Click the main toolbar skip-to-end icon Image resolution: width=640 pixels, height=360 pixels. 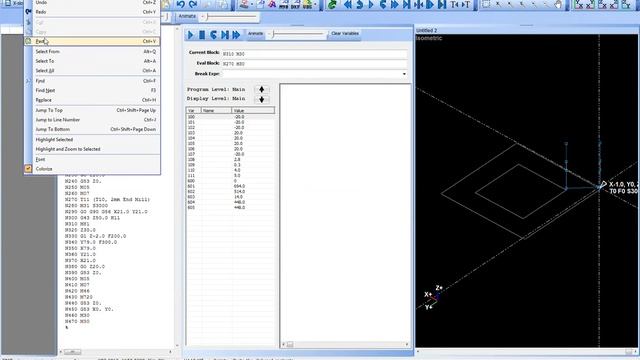pos(407,4)
